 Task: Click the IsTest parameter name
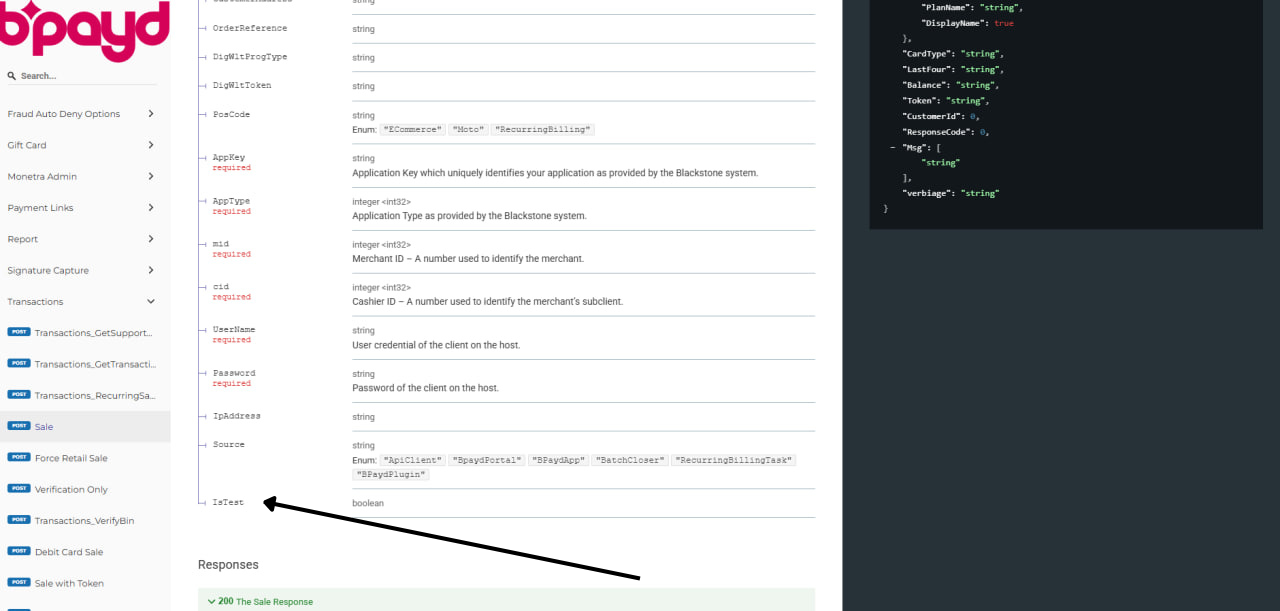229,502
